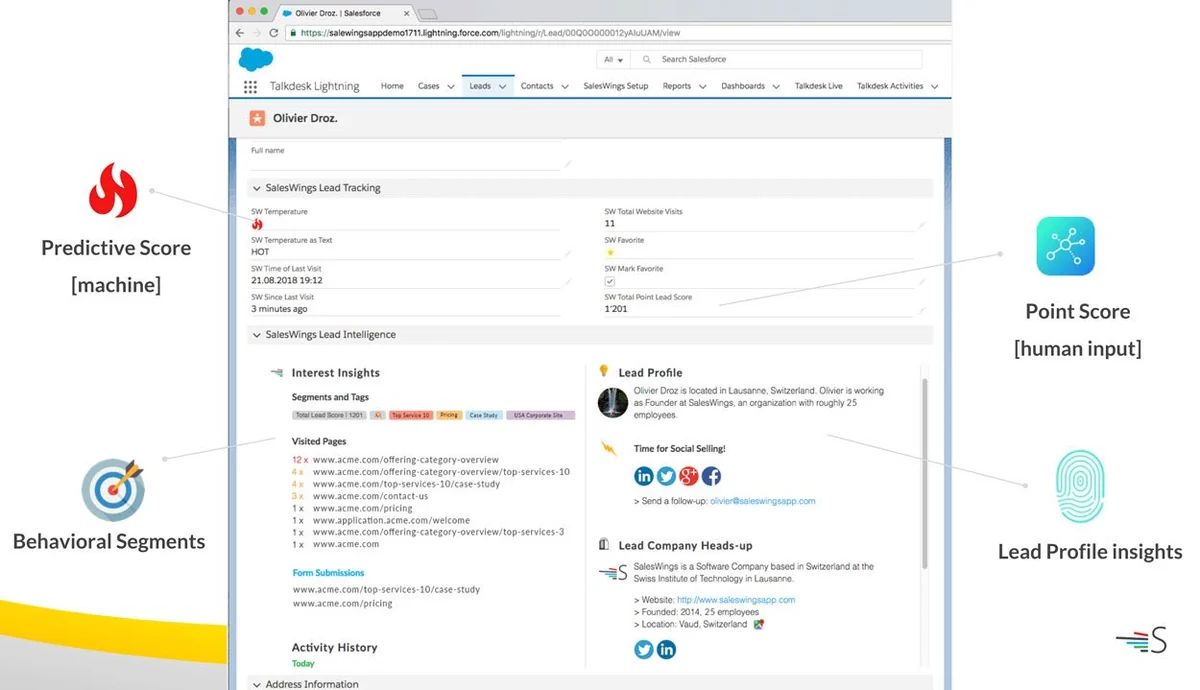
Task: Click the 1'201 total point score value
Action: click(616, 309)
